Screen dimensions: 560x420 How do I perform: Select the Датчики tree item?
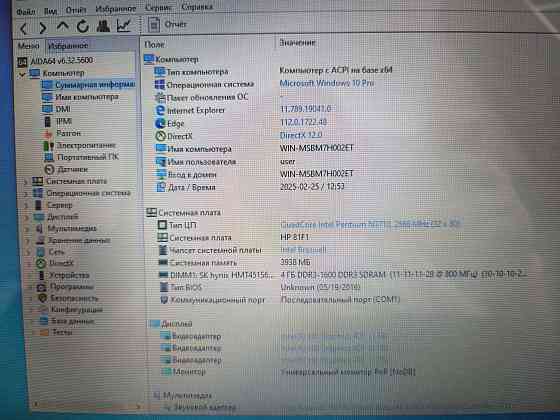66,169
